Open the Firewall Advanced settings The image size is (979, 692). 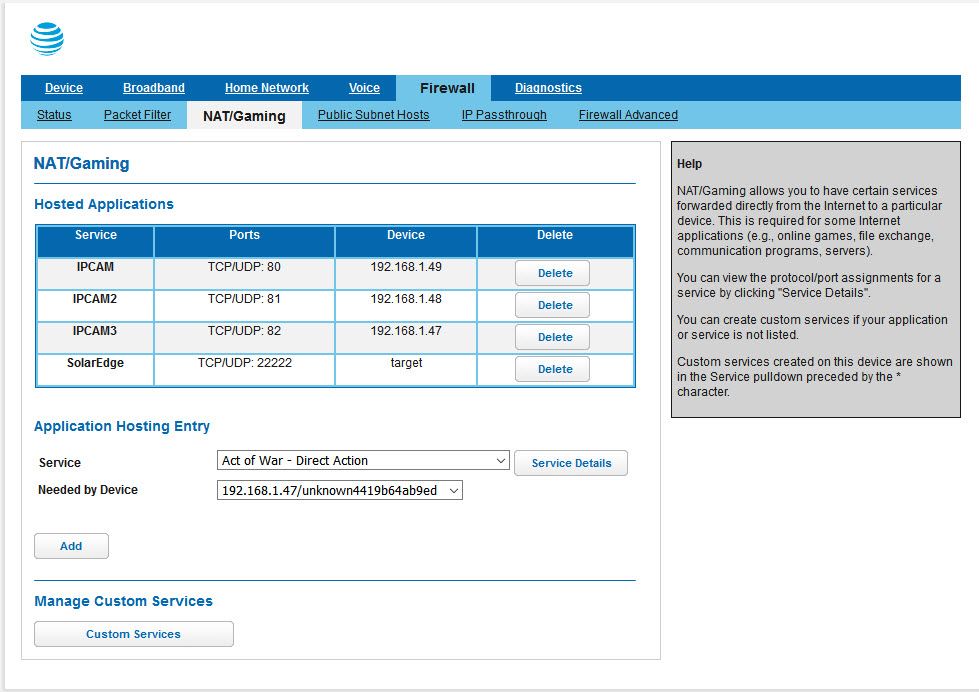click(x=627, y=115)
